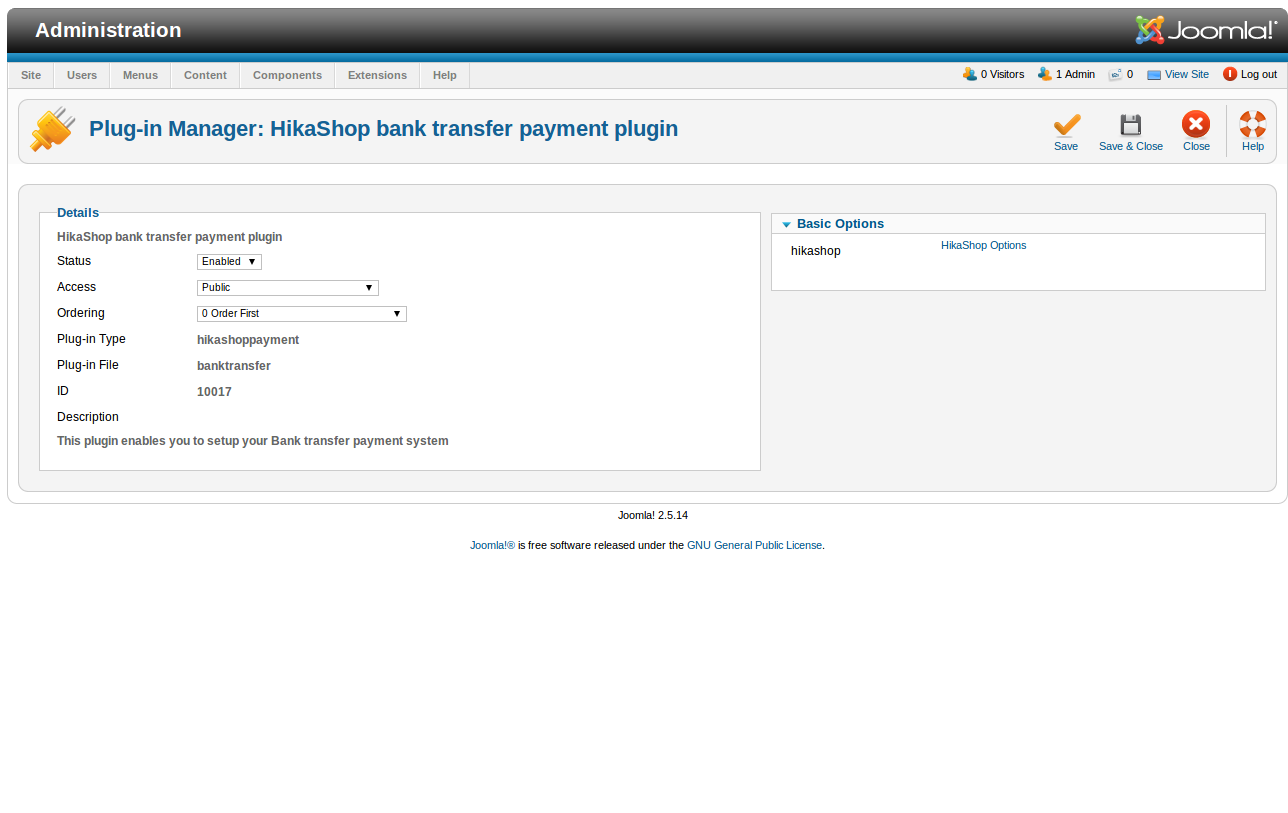The image size is (1288, 813).
Task: Click the View Site monitor icon
Action: point(1154,75)
